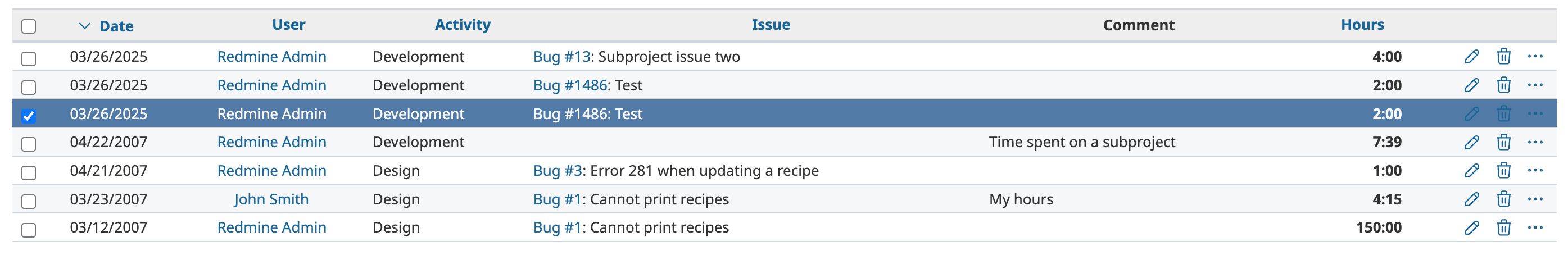Edit John Smith's time entry
Viewport: 1568px width, 255px height.
(1471, 199)
